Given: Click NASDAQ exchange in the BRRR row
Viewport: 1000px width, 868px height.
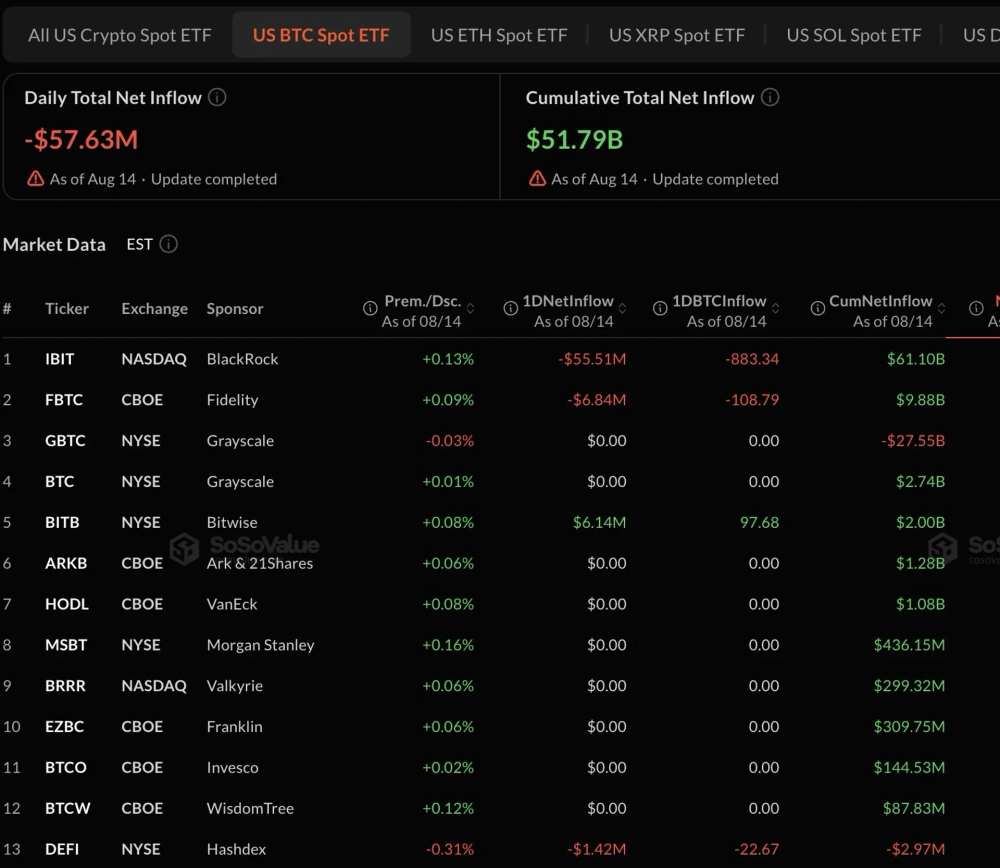Looking at the screenshot, I should [x=154, y=686].
